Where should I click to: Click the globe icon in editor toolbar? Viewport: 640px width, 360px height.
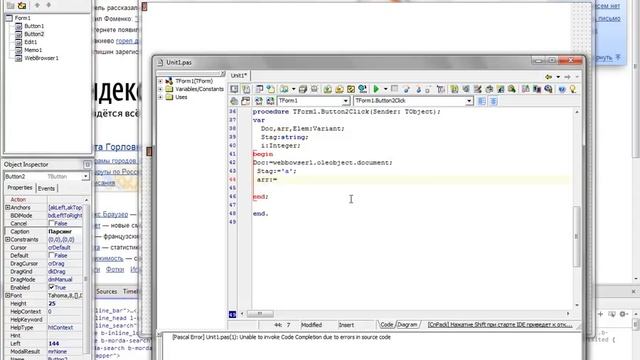pos(362,89)
